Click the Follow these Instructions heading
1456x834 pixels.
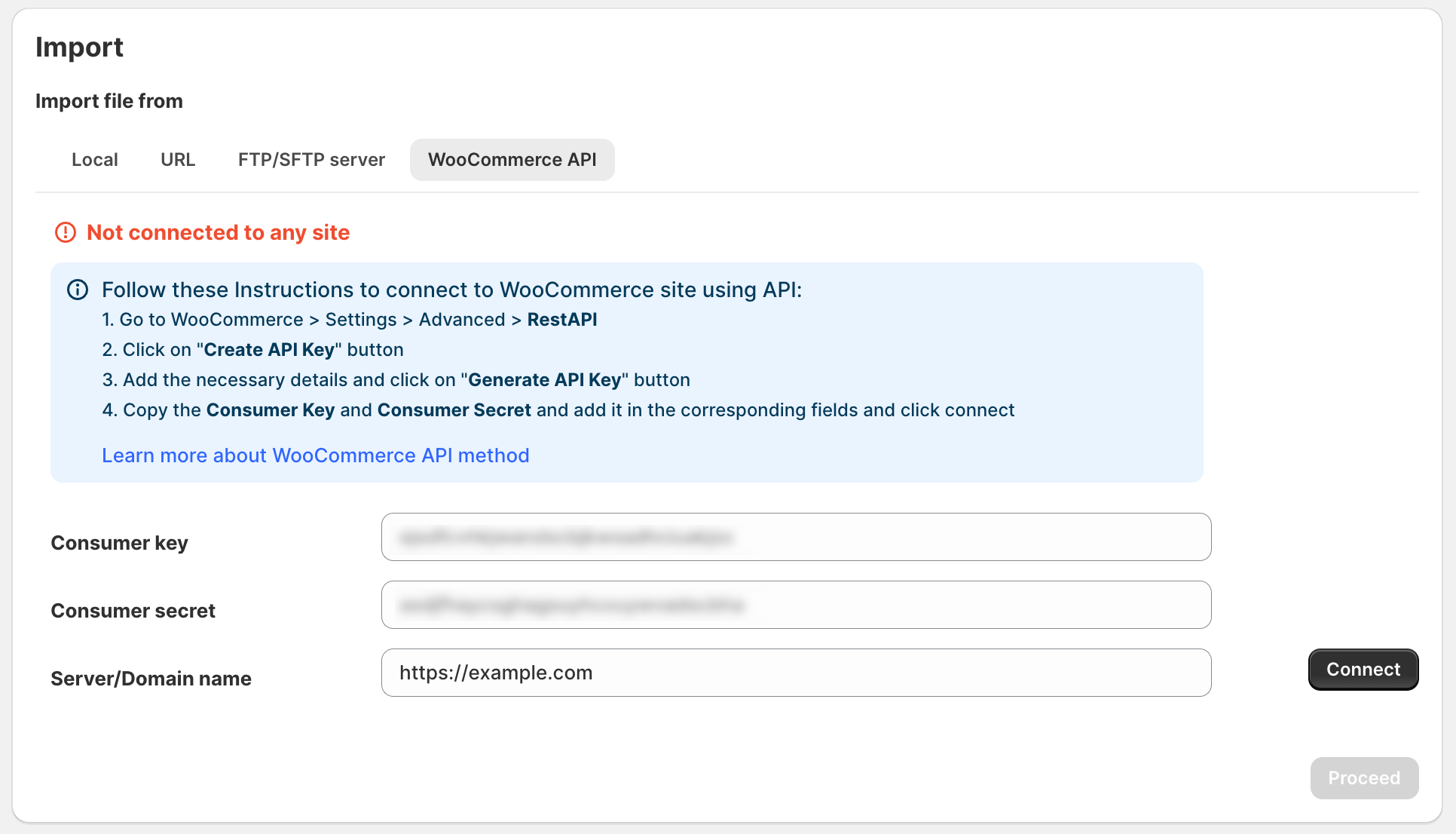(x=452, y=290)
